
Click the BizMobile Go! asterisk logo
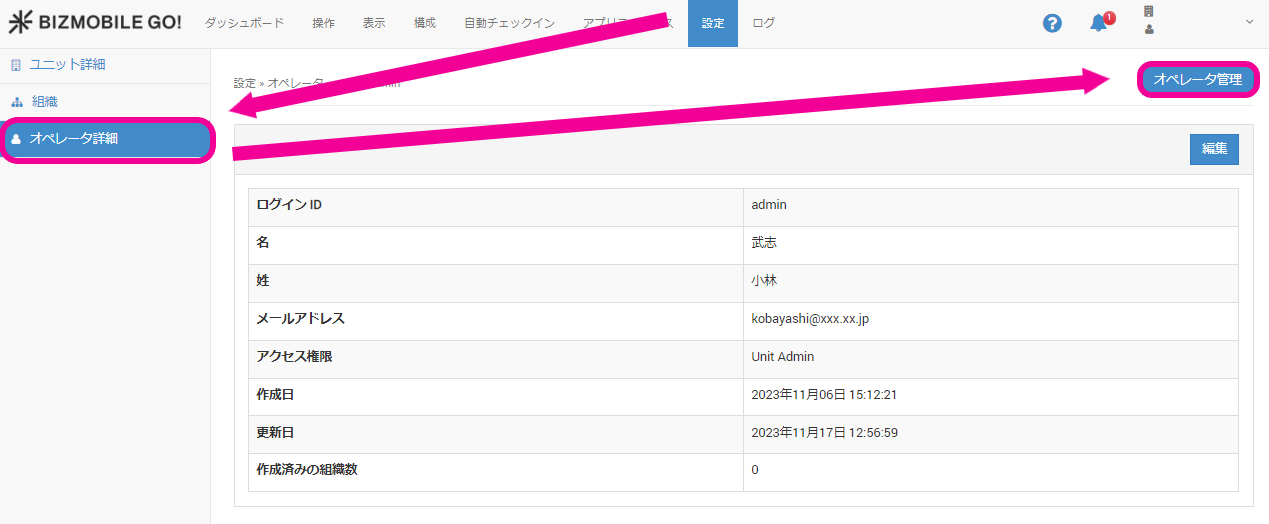tap(21, 23)
